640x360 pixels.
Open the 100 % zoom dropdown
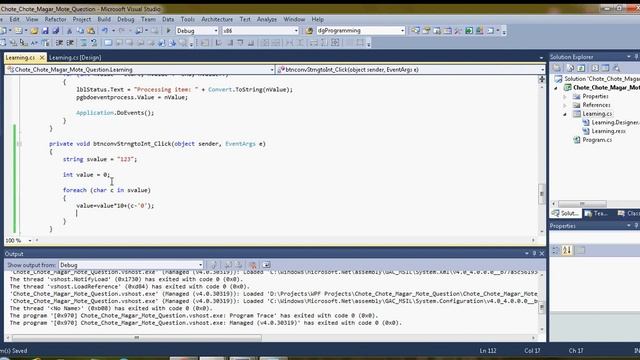(29, 241)
